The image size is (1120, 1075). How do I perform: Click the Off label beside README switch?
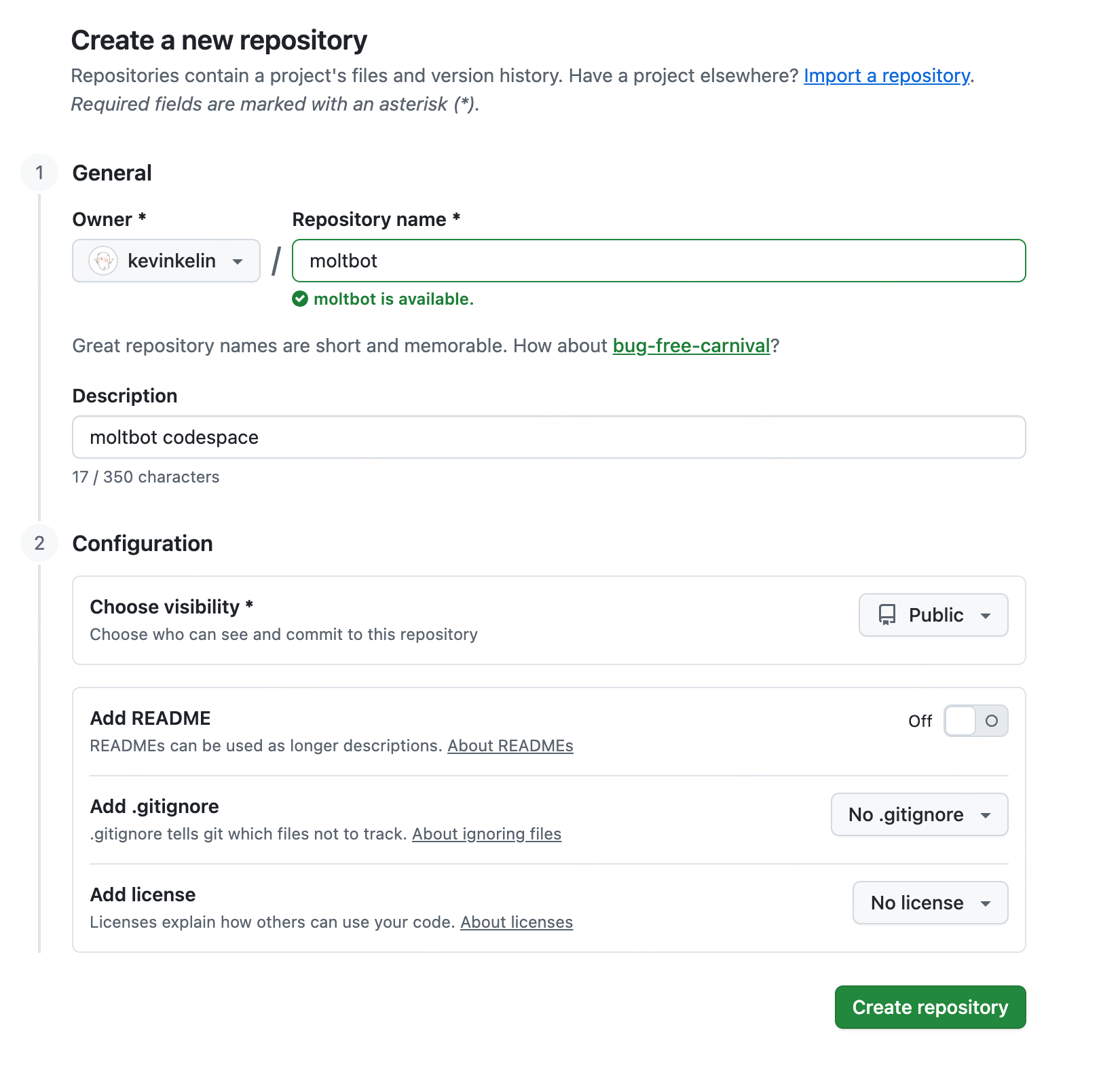920,721
